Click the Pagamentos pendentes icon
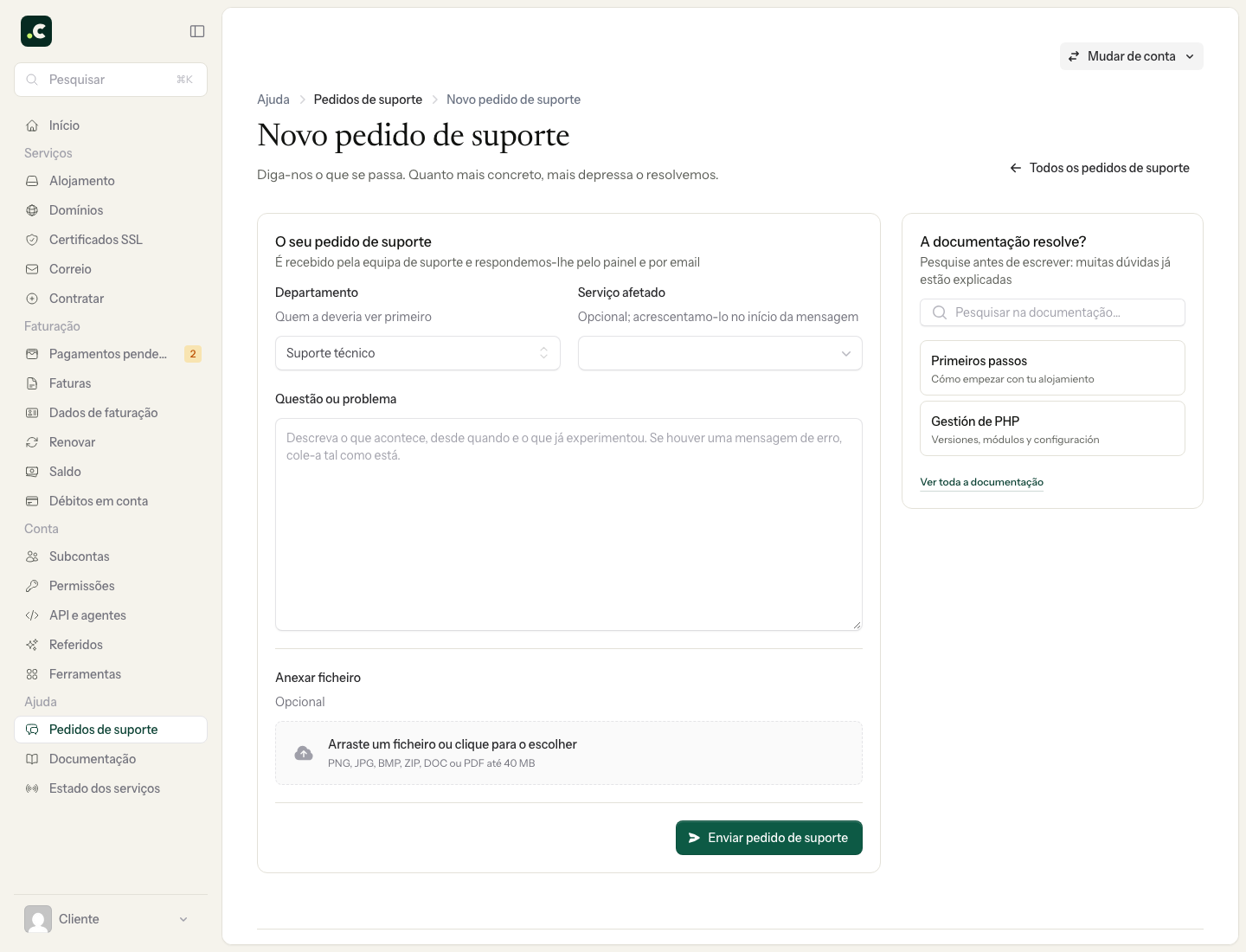 tap(32, 354)
